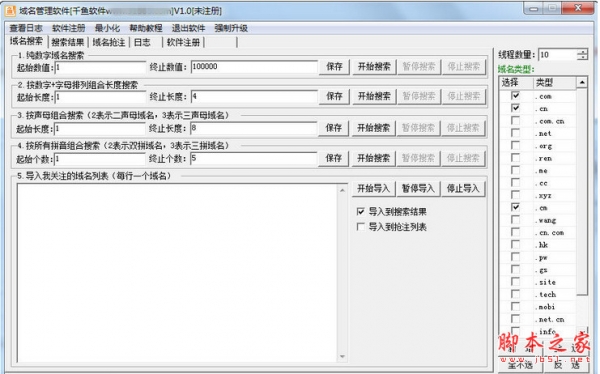Check the 导入到抢注列表 checkbox
Screen dimensions: 600x374
click(x=360, y=227)
